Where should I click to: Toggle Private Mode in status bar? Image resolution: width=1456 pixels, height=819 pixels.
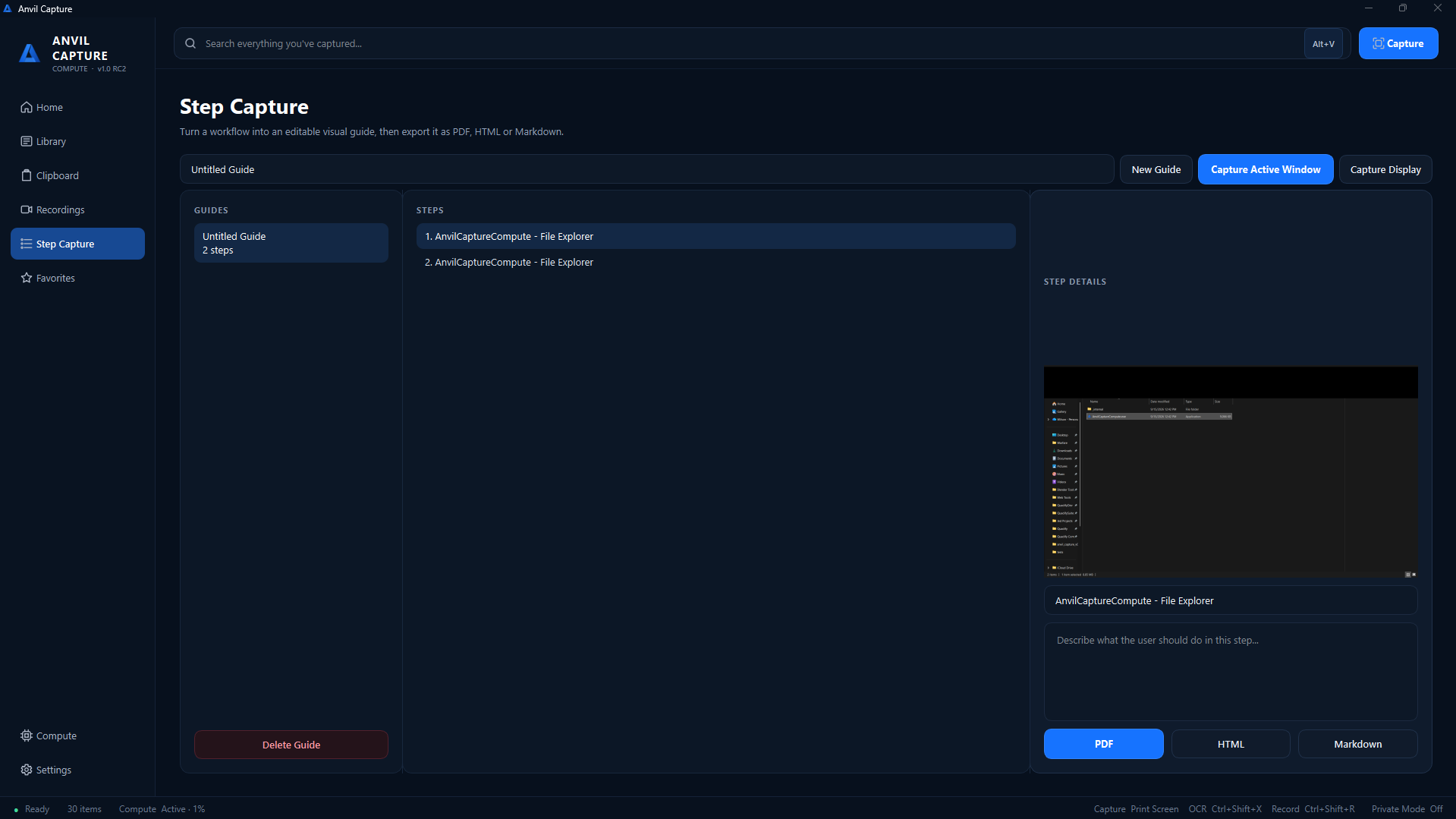pyautogui.click(x=1407, y=809)
